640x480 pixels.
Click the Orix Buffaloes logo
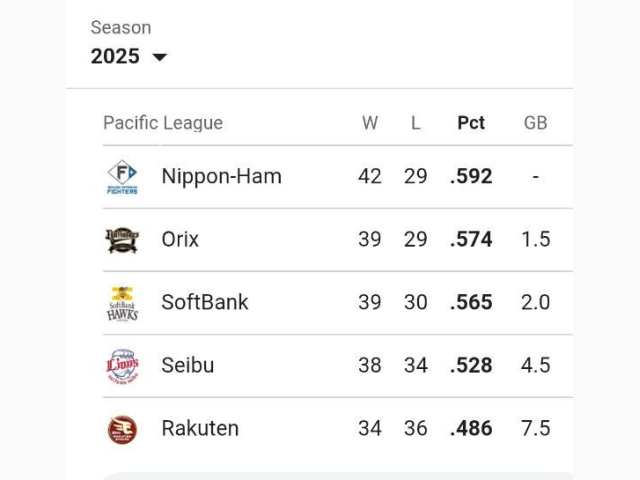pyautogui.click(x=122, y=240)
